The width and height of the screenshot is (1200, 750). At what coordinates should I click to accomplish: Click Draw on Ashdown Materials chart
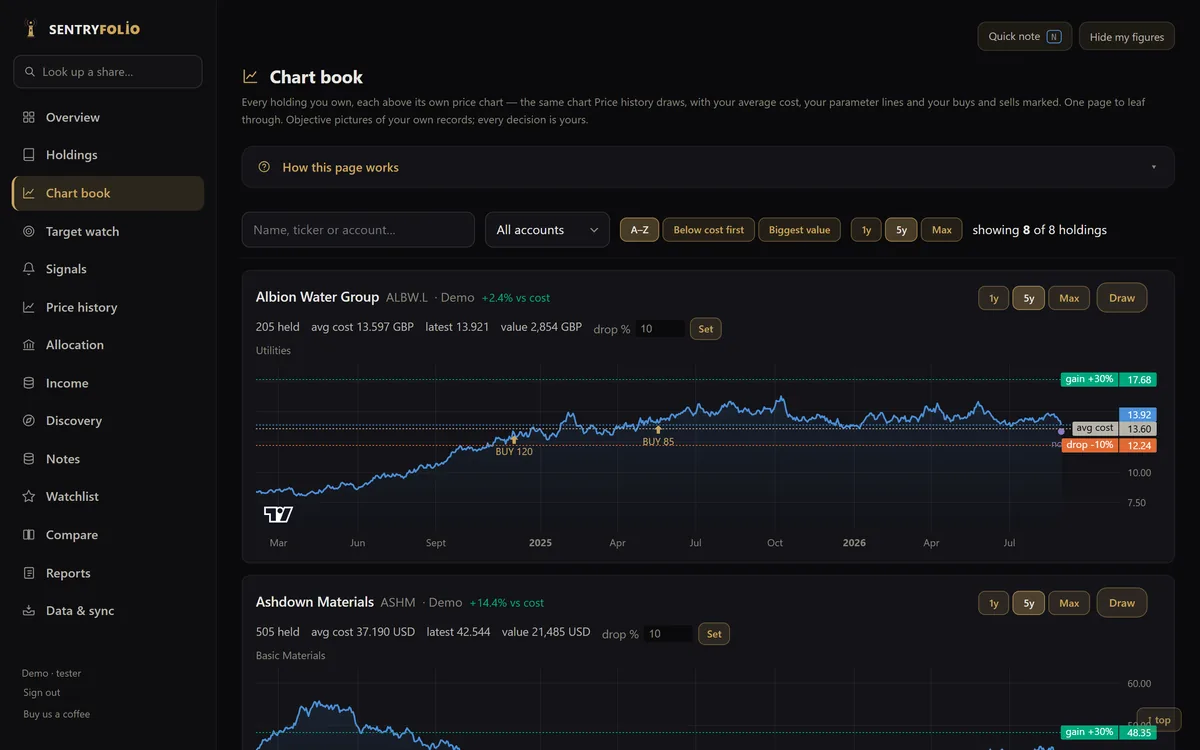point(1122,603)
